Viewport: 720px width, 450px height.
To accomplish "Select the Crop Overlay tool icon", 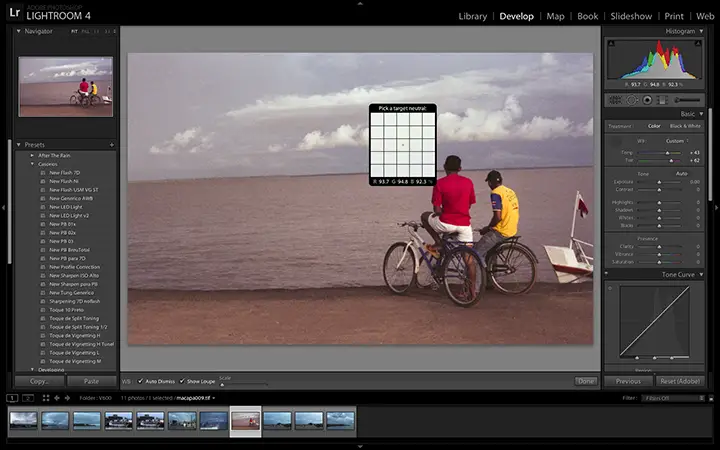I will pyautogui.click(x=615, y=100).
